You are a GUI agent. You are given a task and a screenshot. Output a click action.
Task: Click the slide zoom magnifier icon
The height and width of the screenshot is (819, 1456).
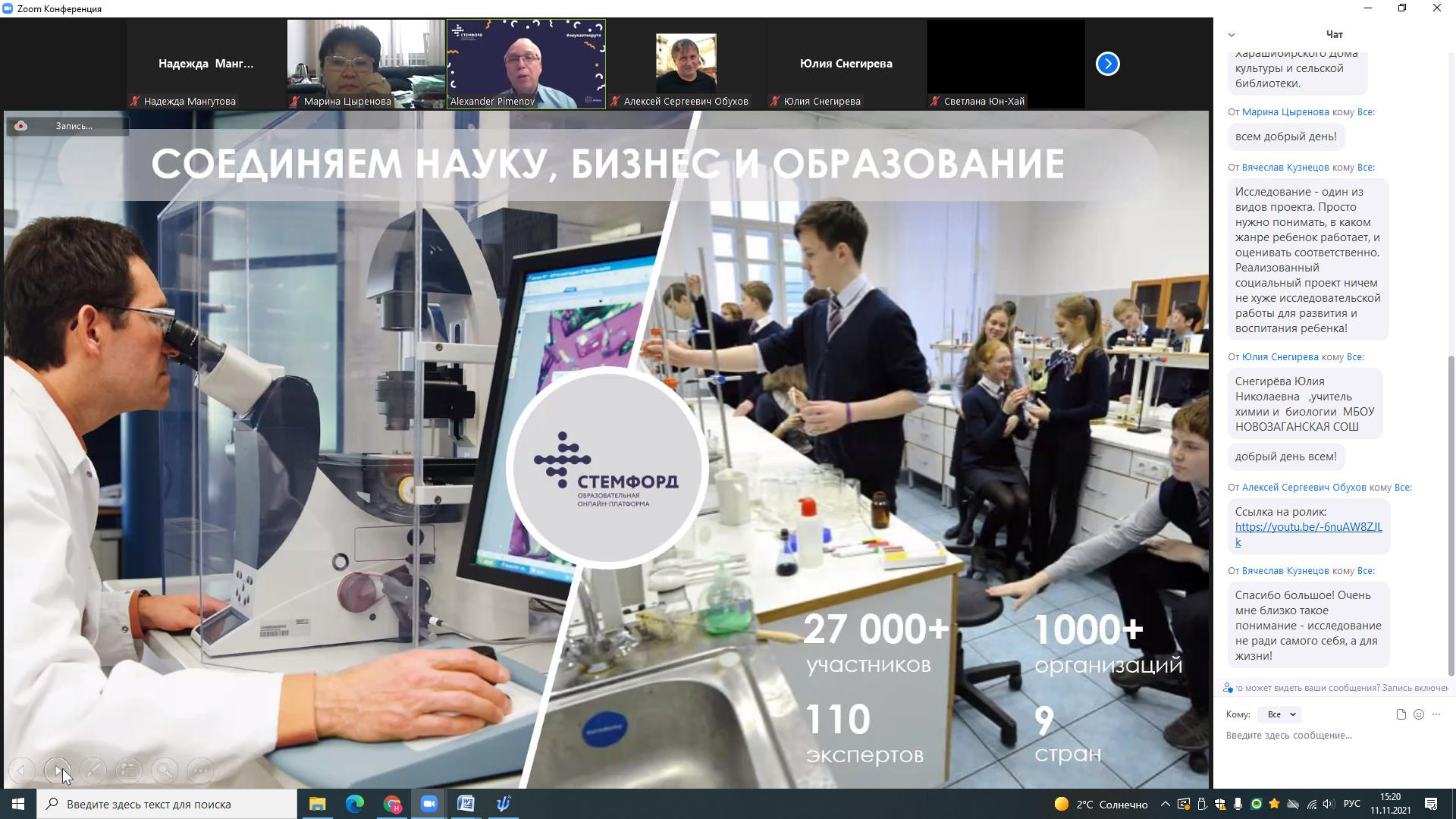point(165,771)
